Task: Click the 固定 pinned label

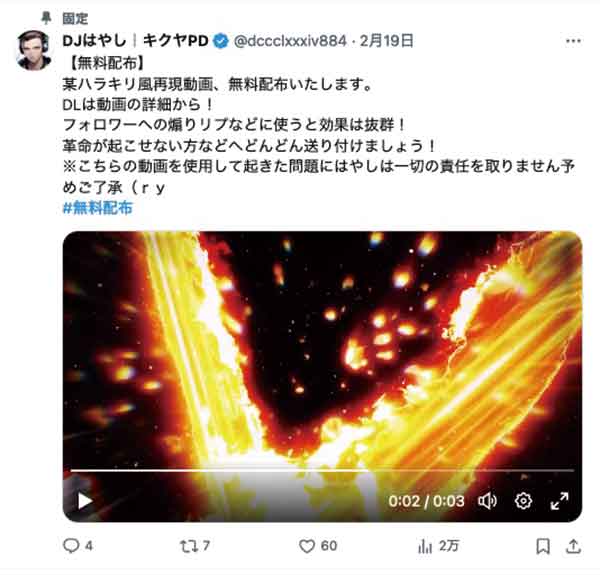Action: click(x=75, y=18)
